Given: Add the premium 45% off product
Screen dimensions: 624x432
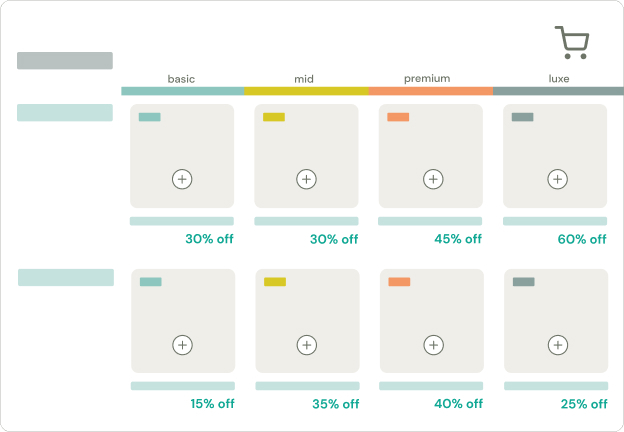Looking at the screenshot, I should 433,179.
